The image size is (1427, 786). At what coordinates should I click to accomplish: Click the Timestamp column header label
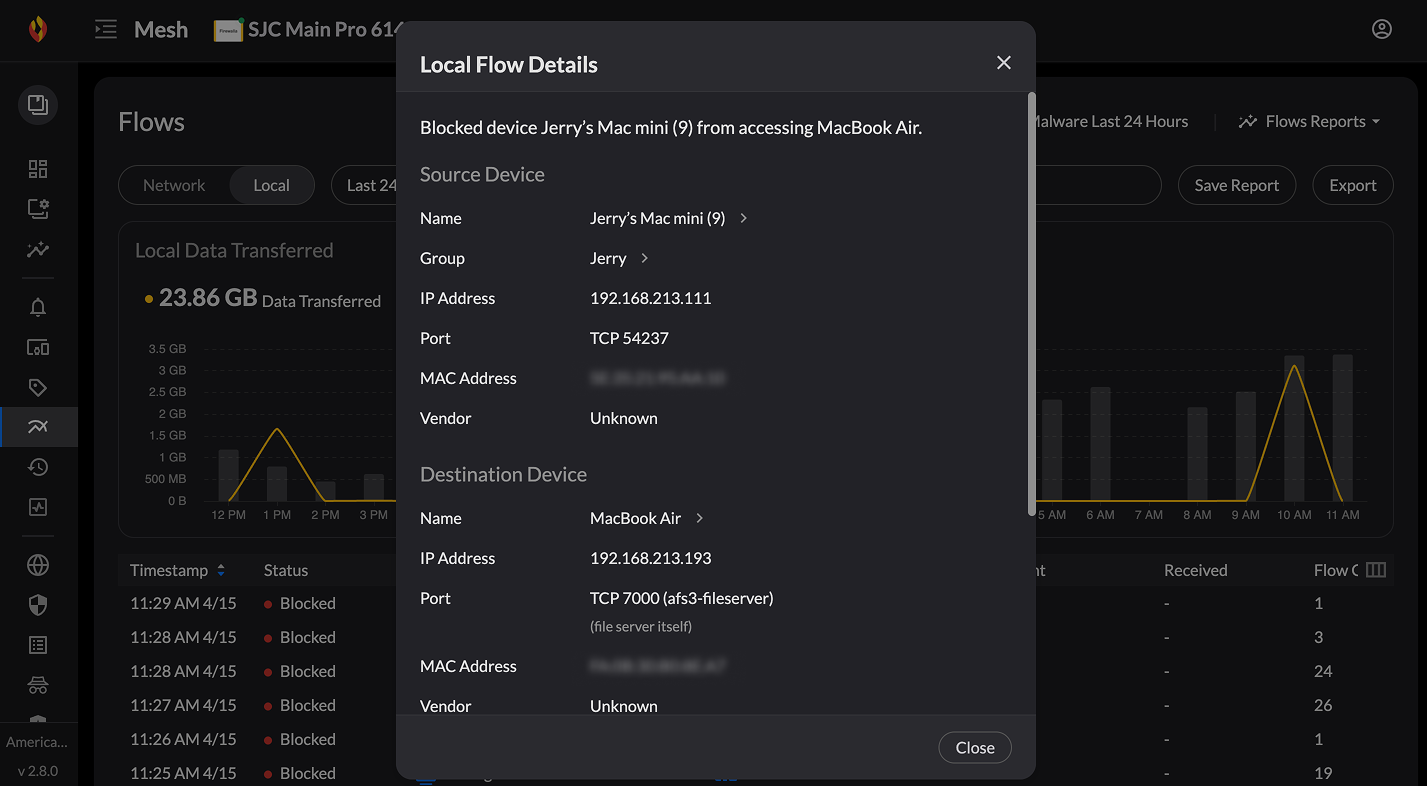click(x=169, y=570)
